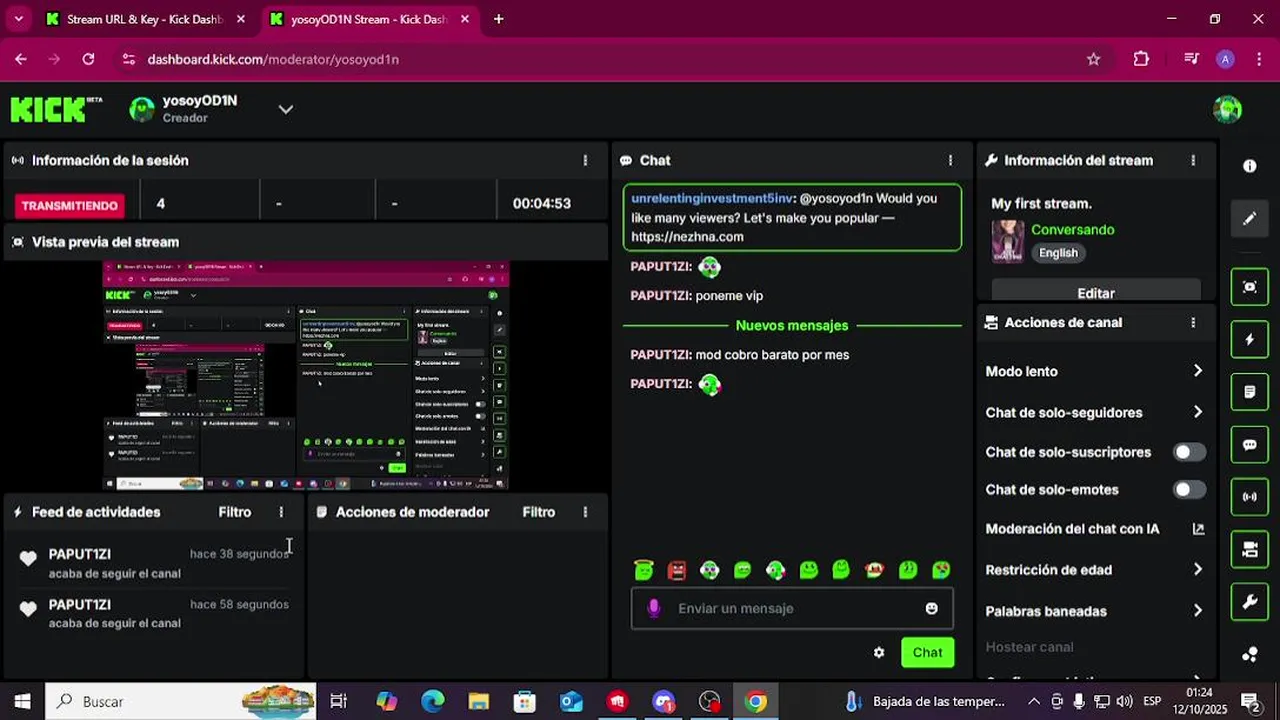Show hidden system tray icons chevron
The image size is (1280, 720).
pyautogui.click(x=1033, y=702)
